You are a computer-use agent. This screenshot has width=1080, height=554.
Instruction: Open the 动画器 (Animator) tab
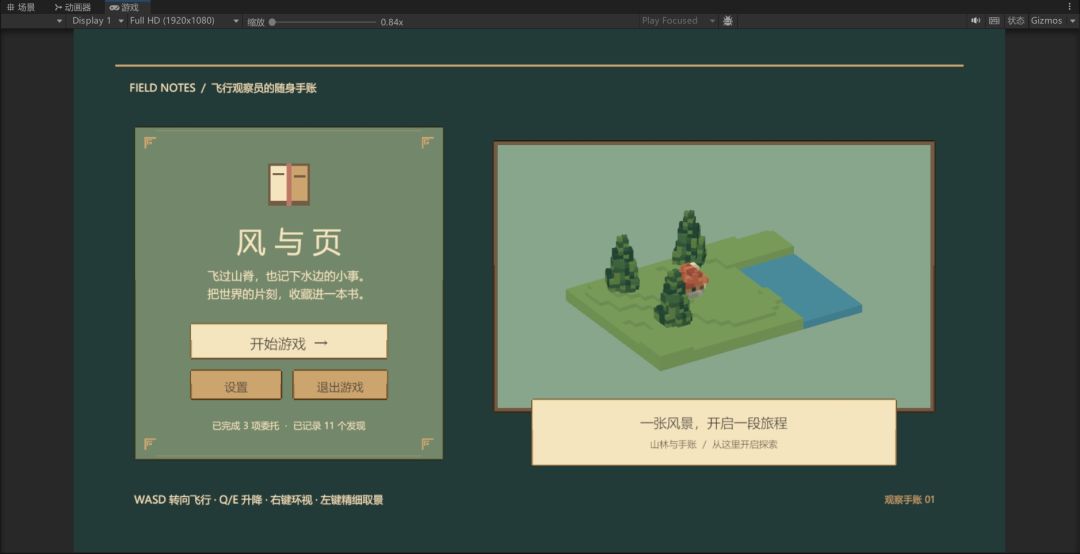pyautogui.click(x=72, y=7)
